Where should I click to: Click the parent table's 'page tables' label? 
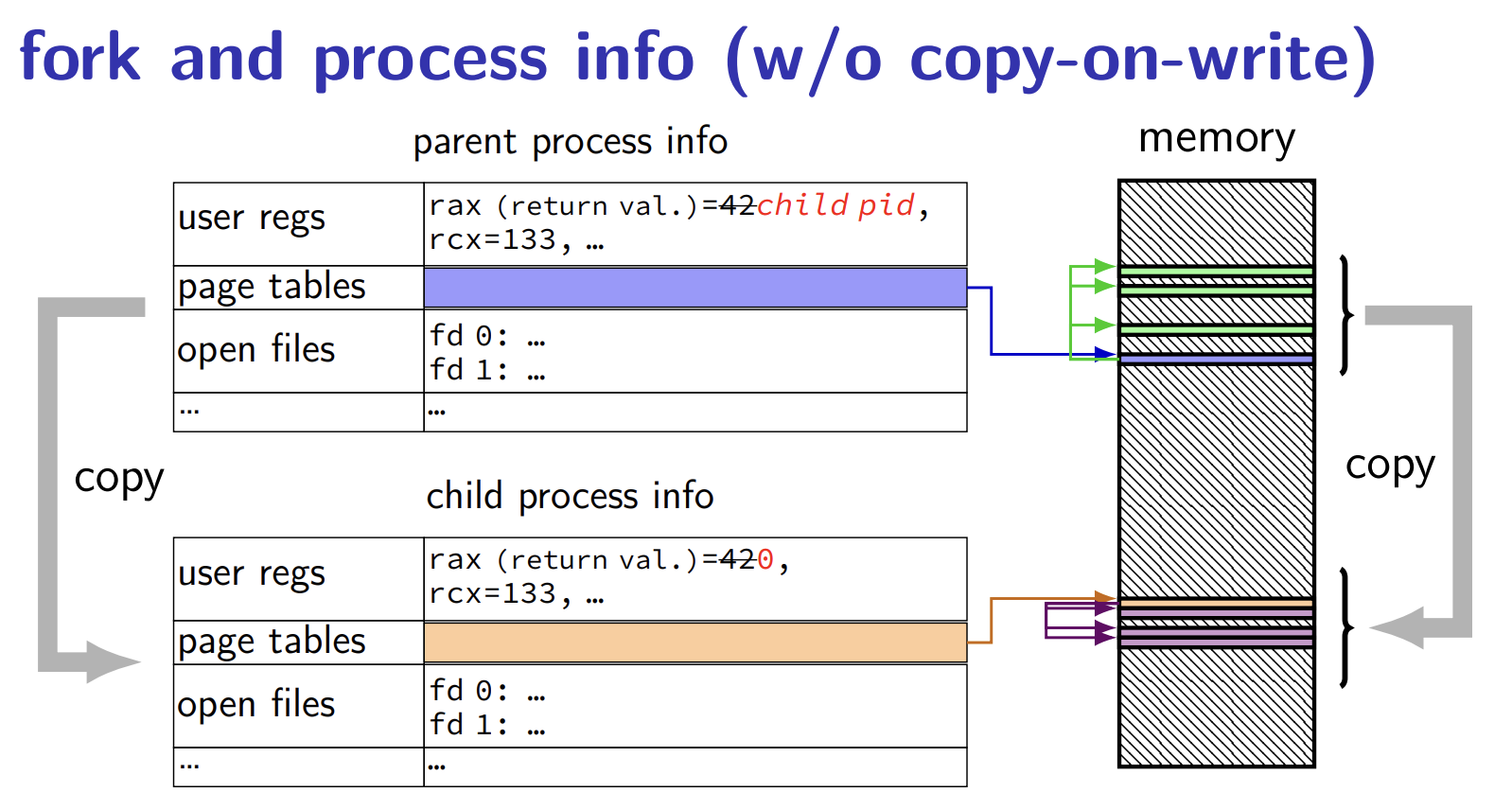272,287
